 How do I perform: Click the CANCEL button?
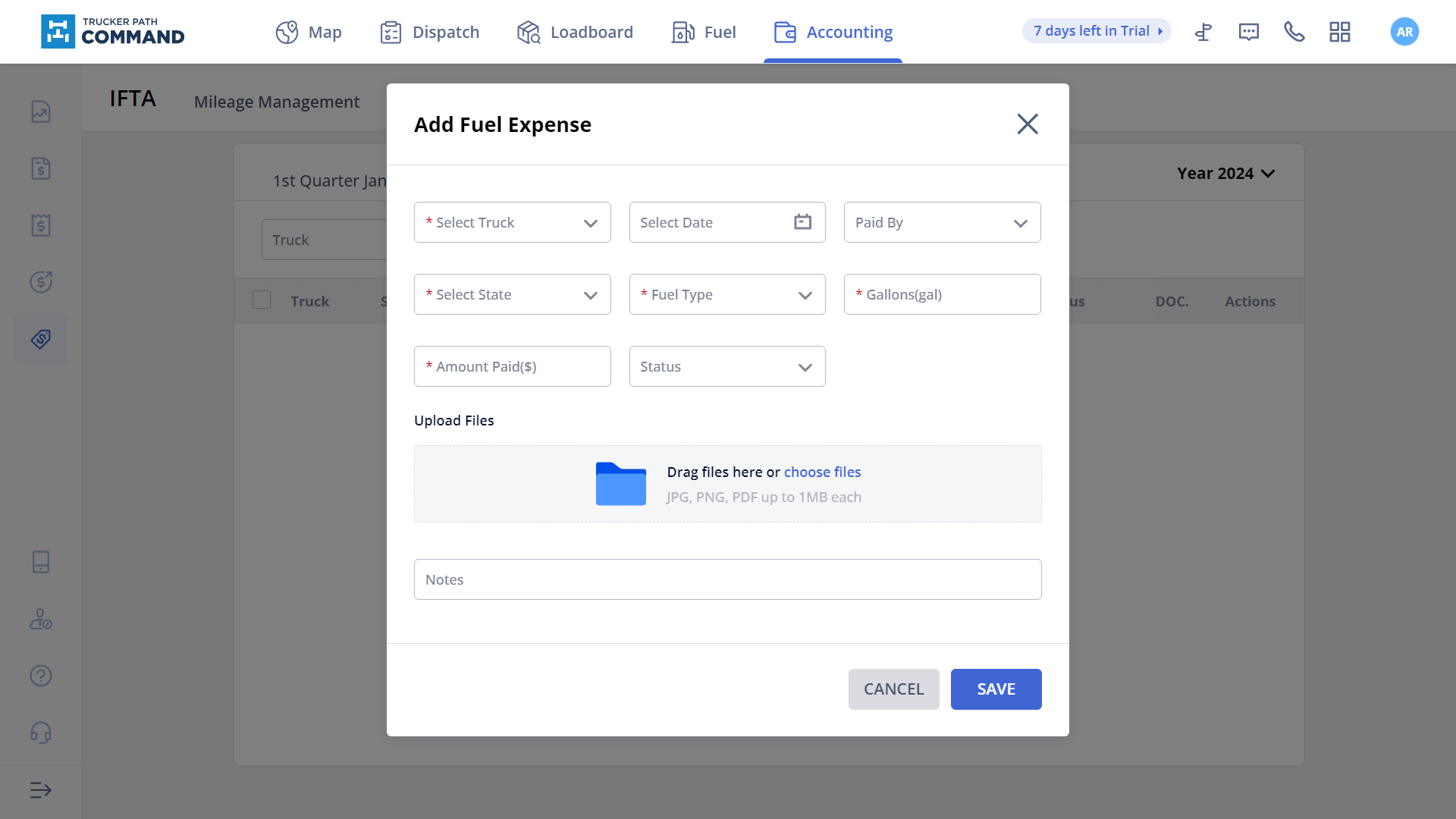point(894,689)
